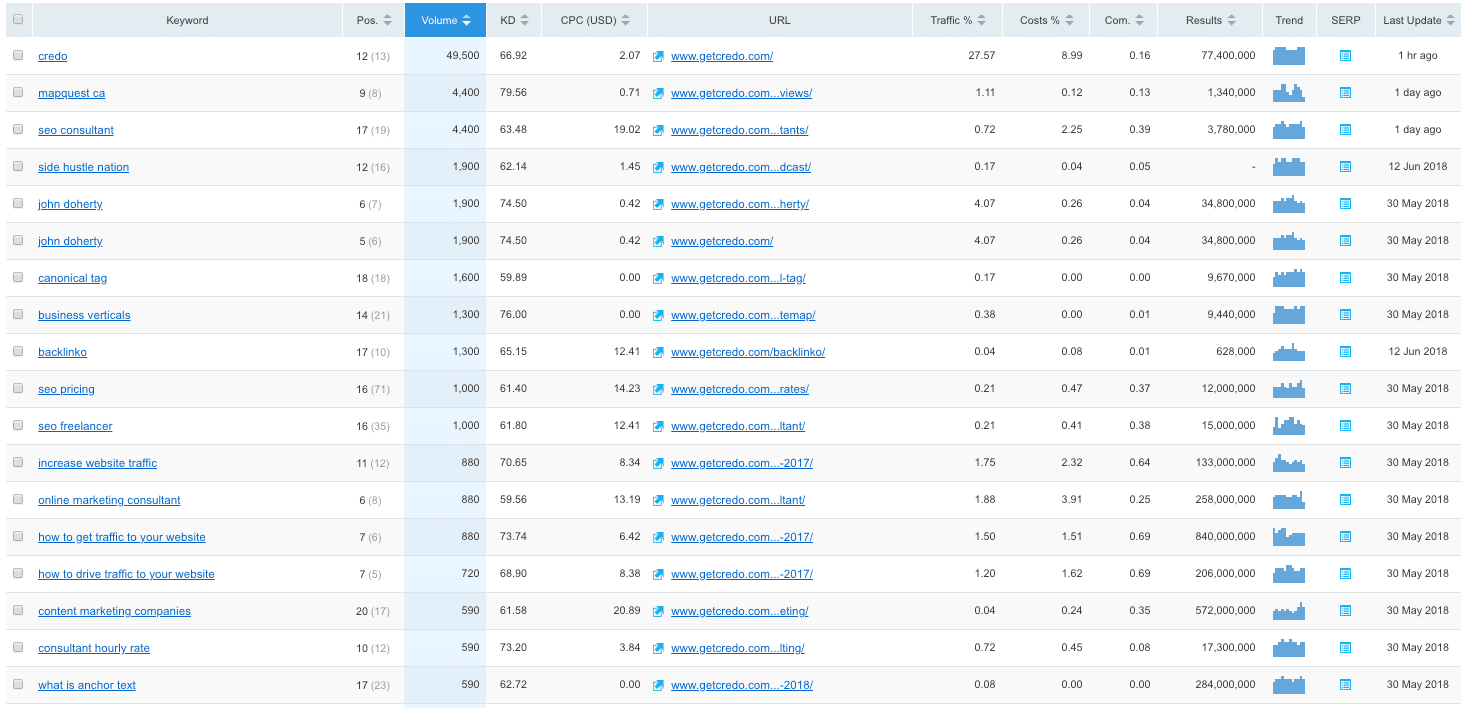The height and width of the screenshot is (708, 1476).
Task: Open the SERP icon for seo consultant row
Action: click(1345, 129)
